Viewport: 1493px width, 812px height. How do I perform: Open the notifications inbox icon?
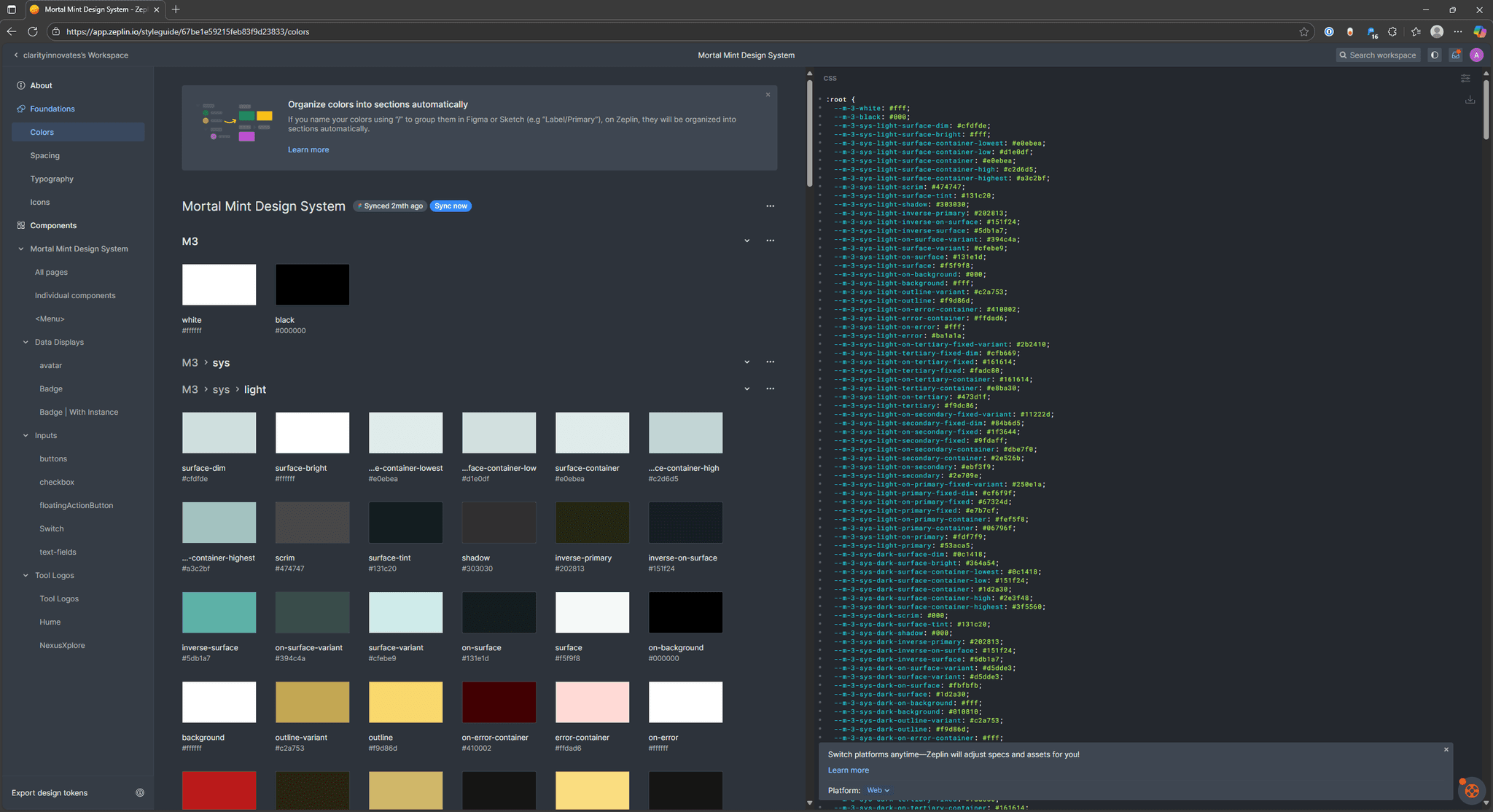click(x=1455, y=55)
